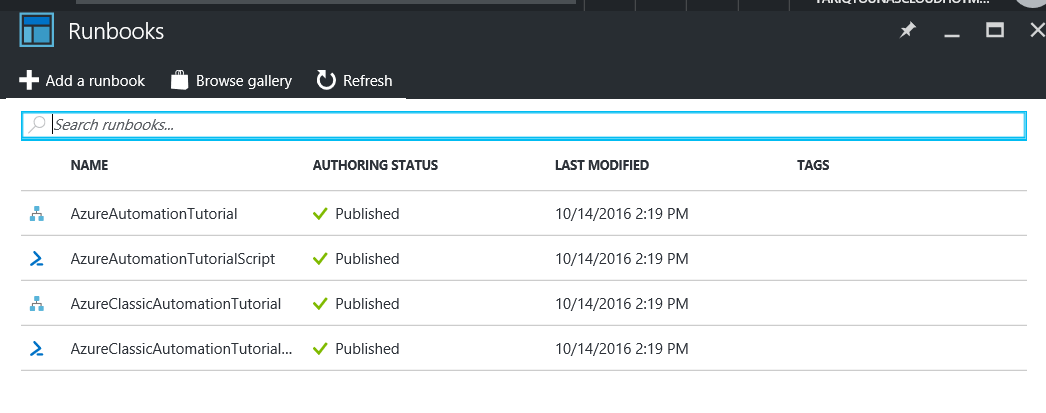
Task: Click the graphical runbook icon for AzureAutomationTutorial
Action: click(x=37, y=214)
